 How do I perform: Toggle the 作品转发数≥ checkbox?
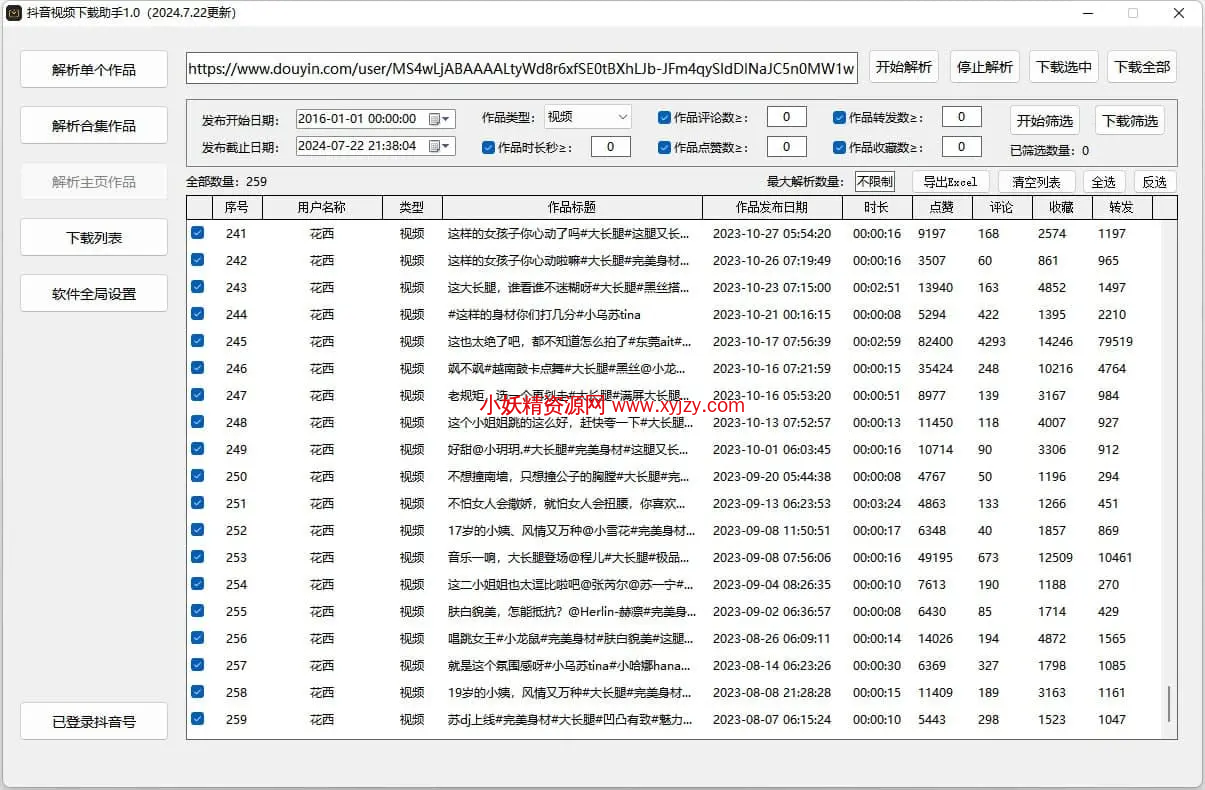(x=839, y=117)
